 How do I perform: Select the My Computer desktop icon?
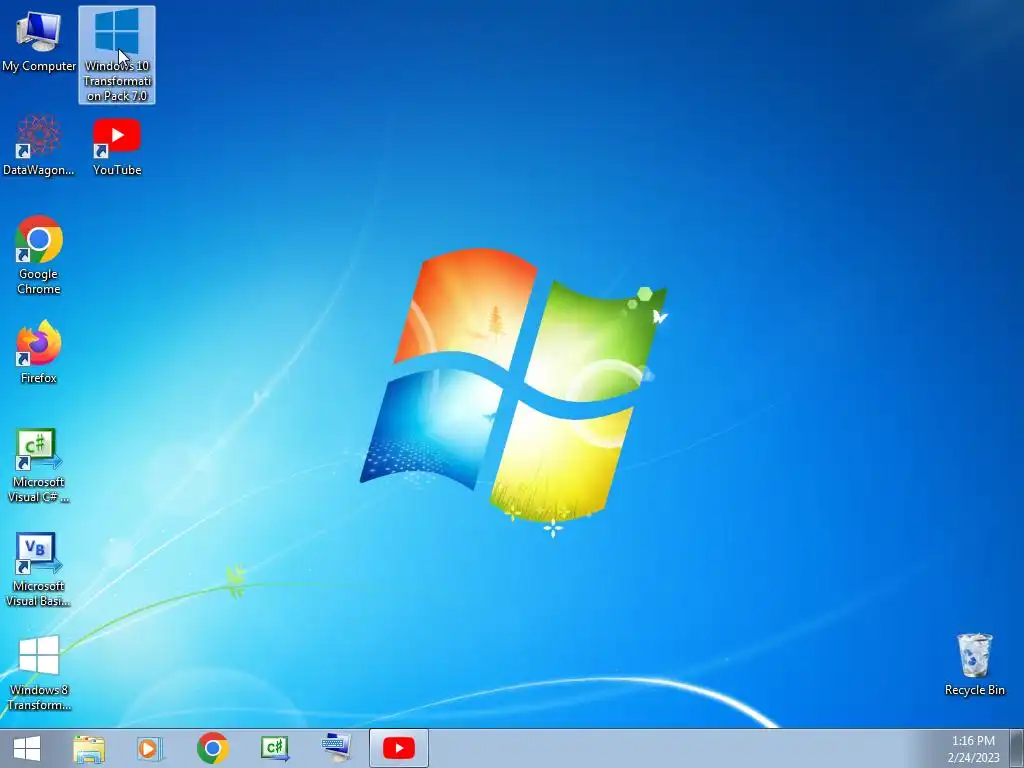pyautogui.click(x=39, y=39)
